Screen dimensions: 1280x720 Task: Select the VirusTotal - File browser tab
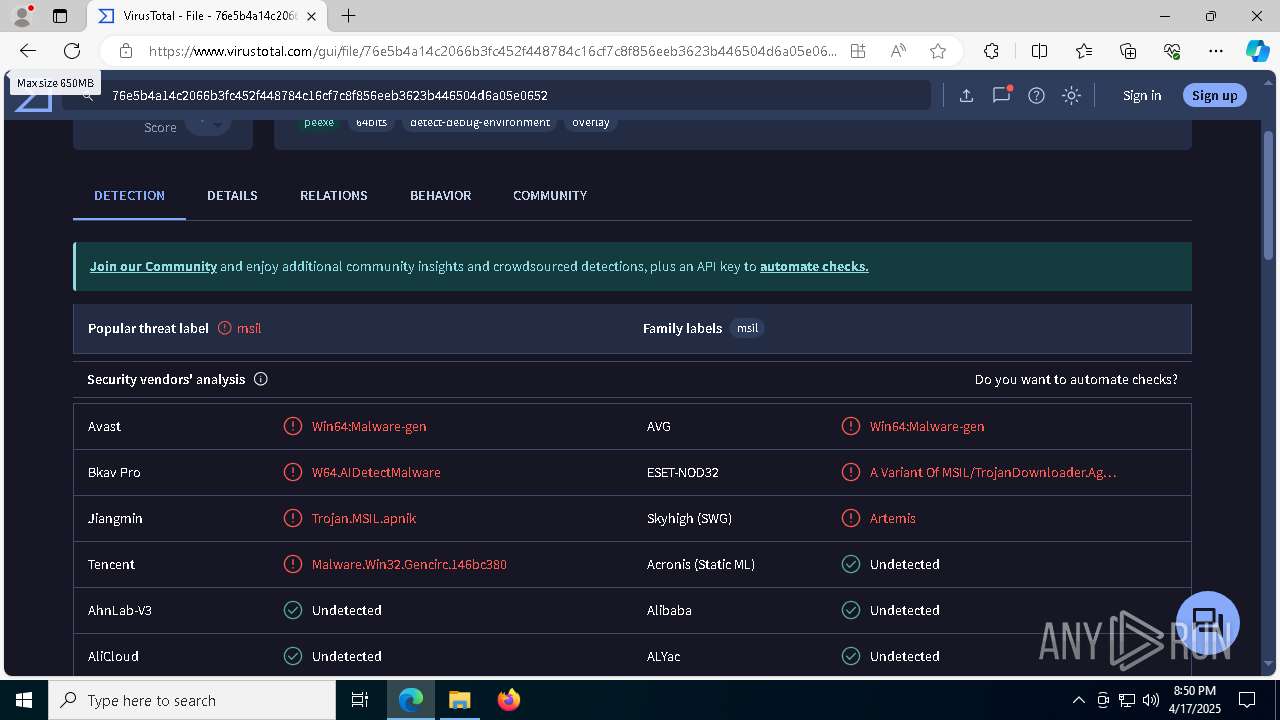tap(207, 17)
